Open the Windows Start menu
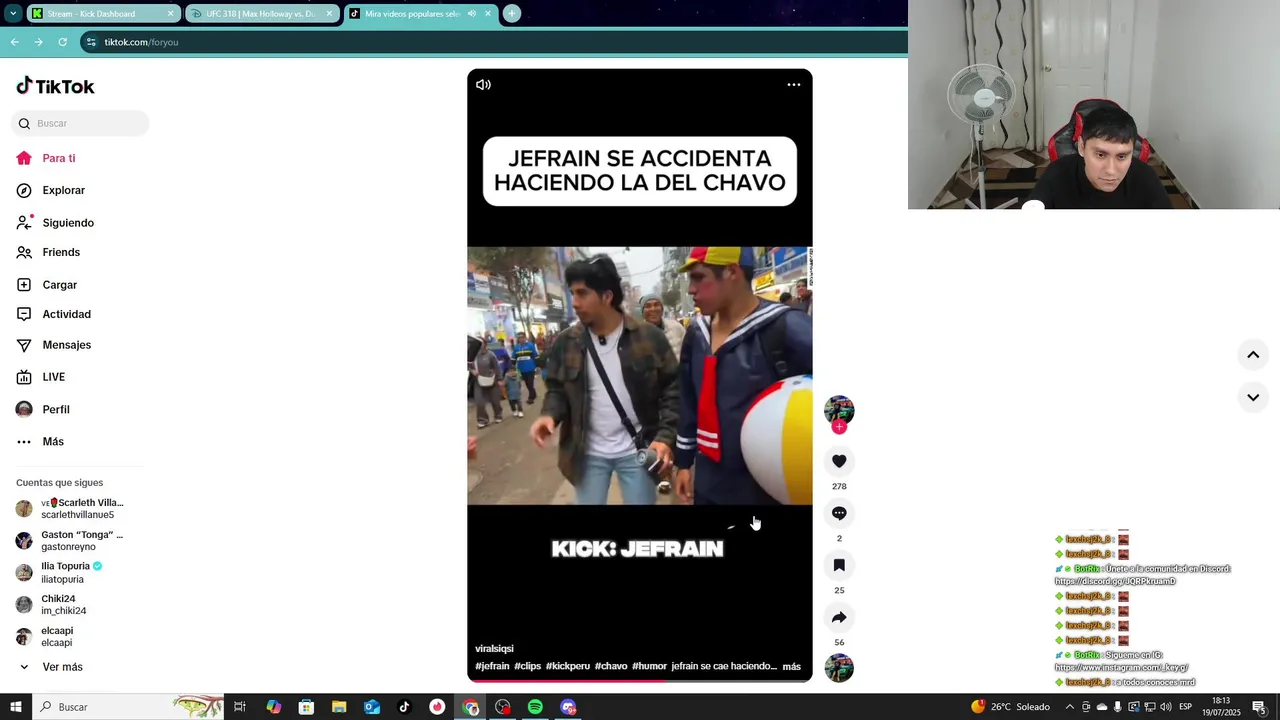Image resolution: width=1280 pixels, height=720 pixels. tap(15, 707)
